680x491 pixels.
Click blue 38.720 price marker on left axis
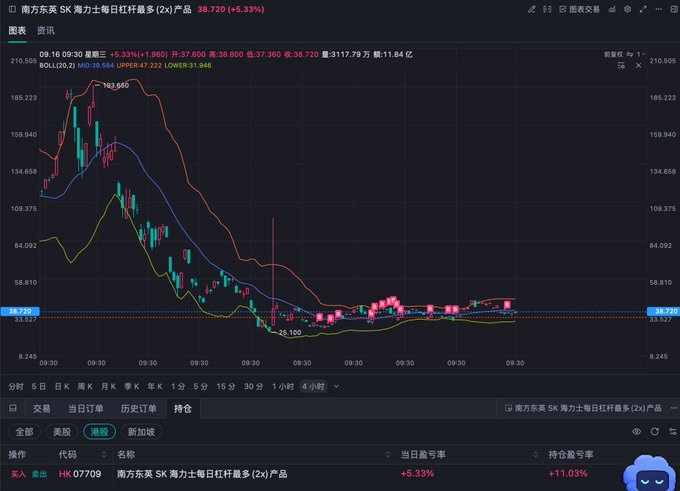coord(20,311)
